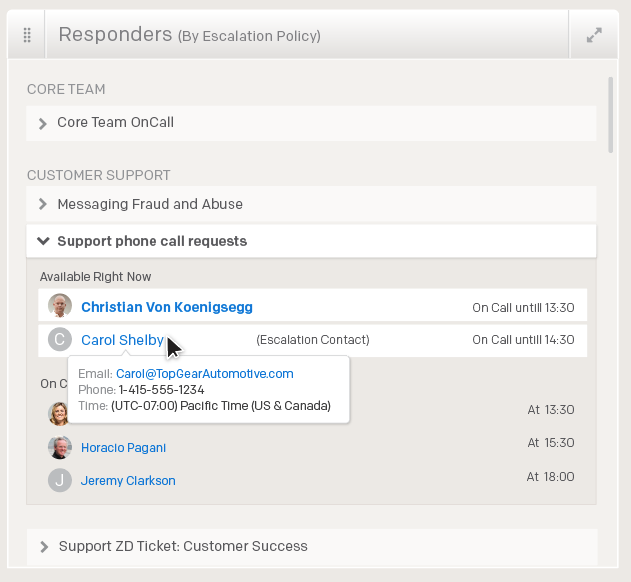
Task: Open Horacio Pagani's profile link
Action: coord(124,448)
